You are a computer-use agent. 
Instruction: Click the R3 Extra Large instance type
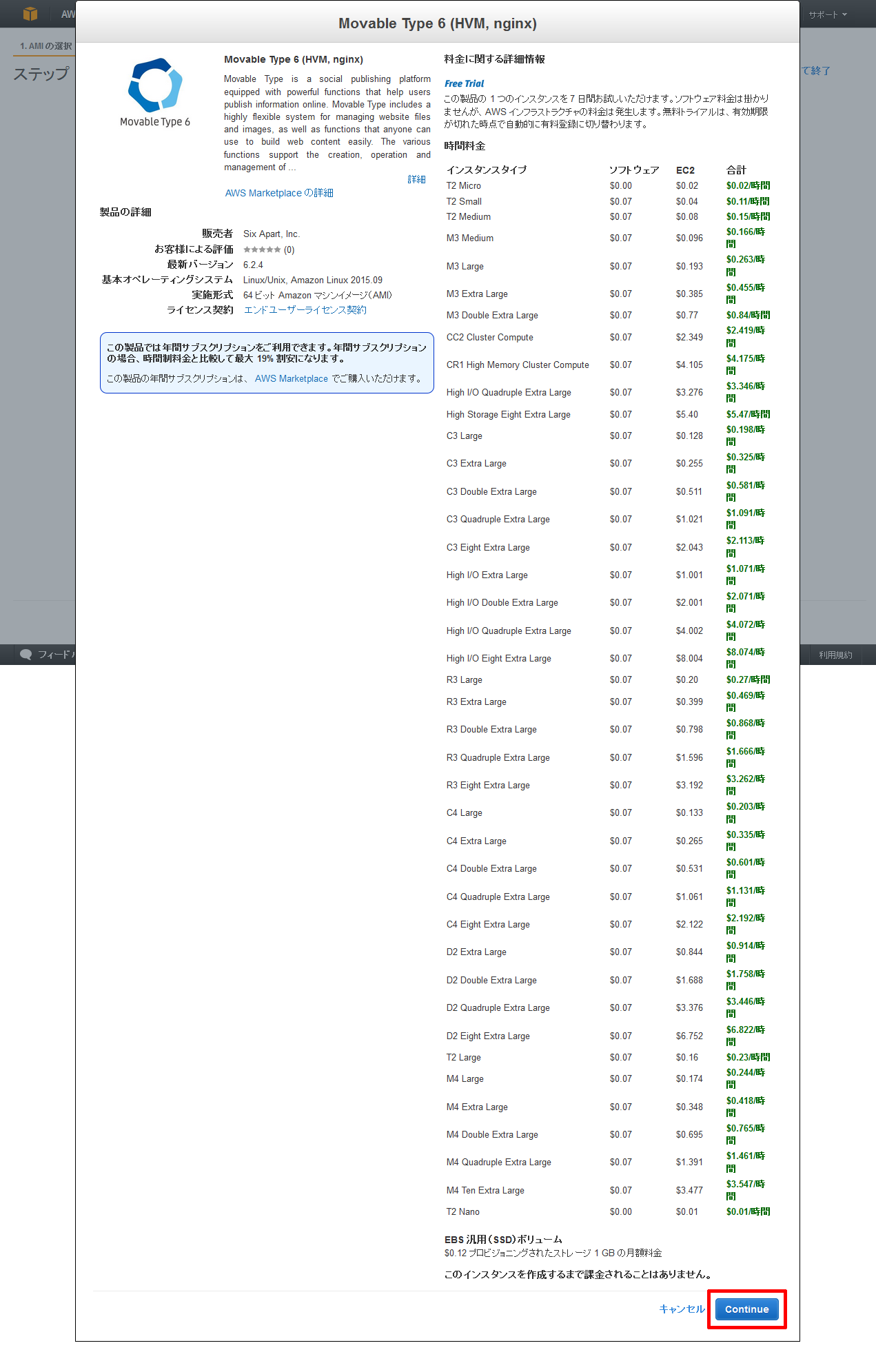[476, 702]
